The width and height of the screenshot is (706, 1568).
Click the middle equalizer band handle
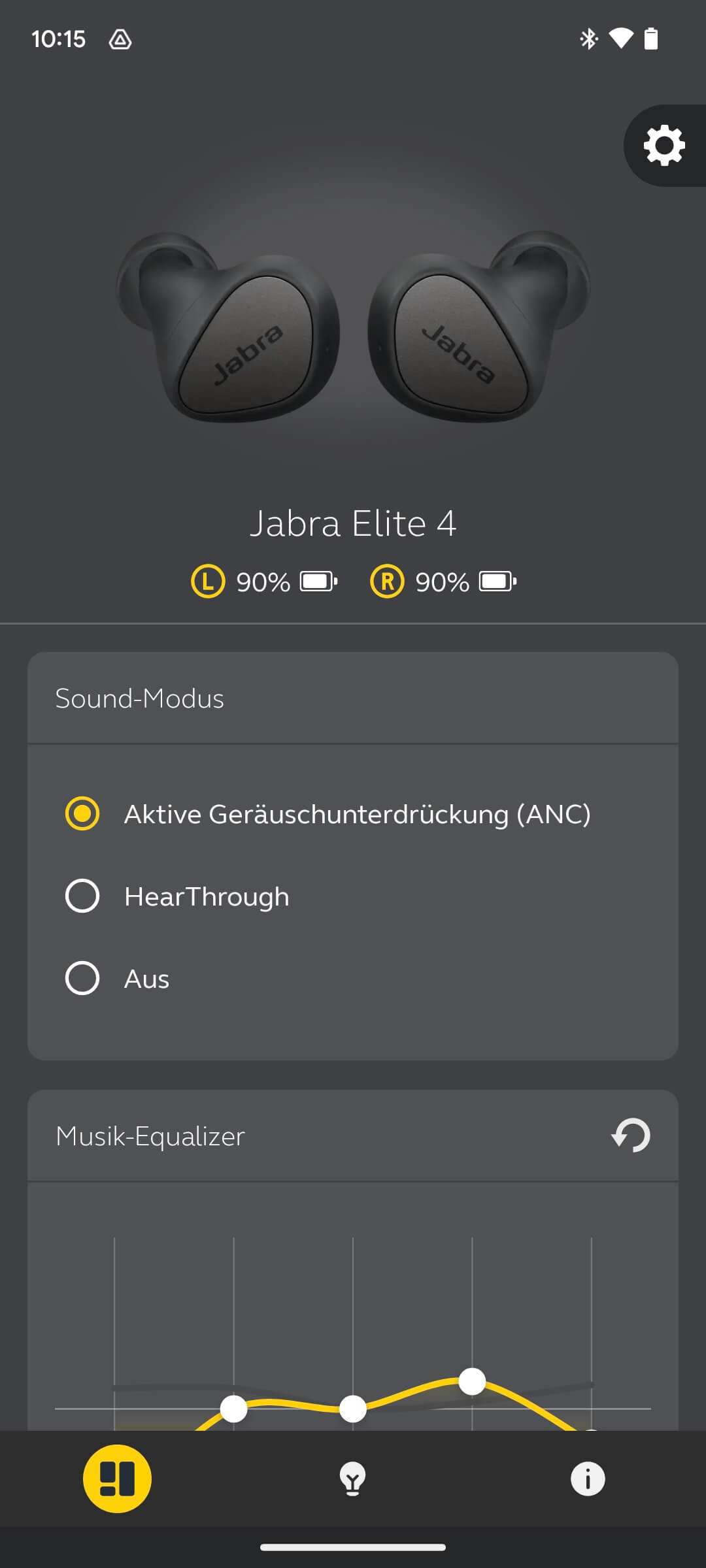click(353, 1409)
